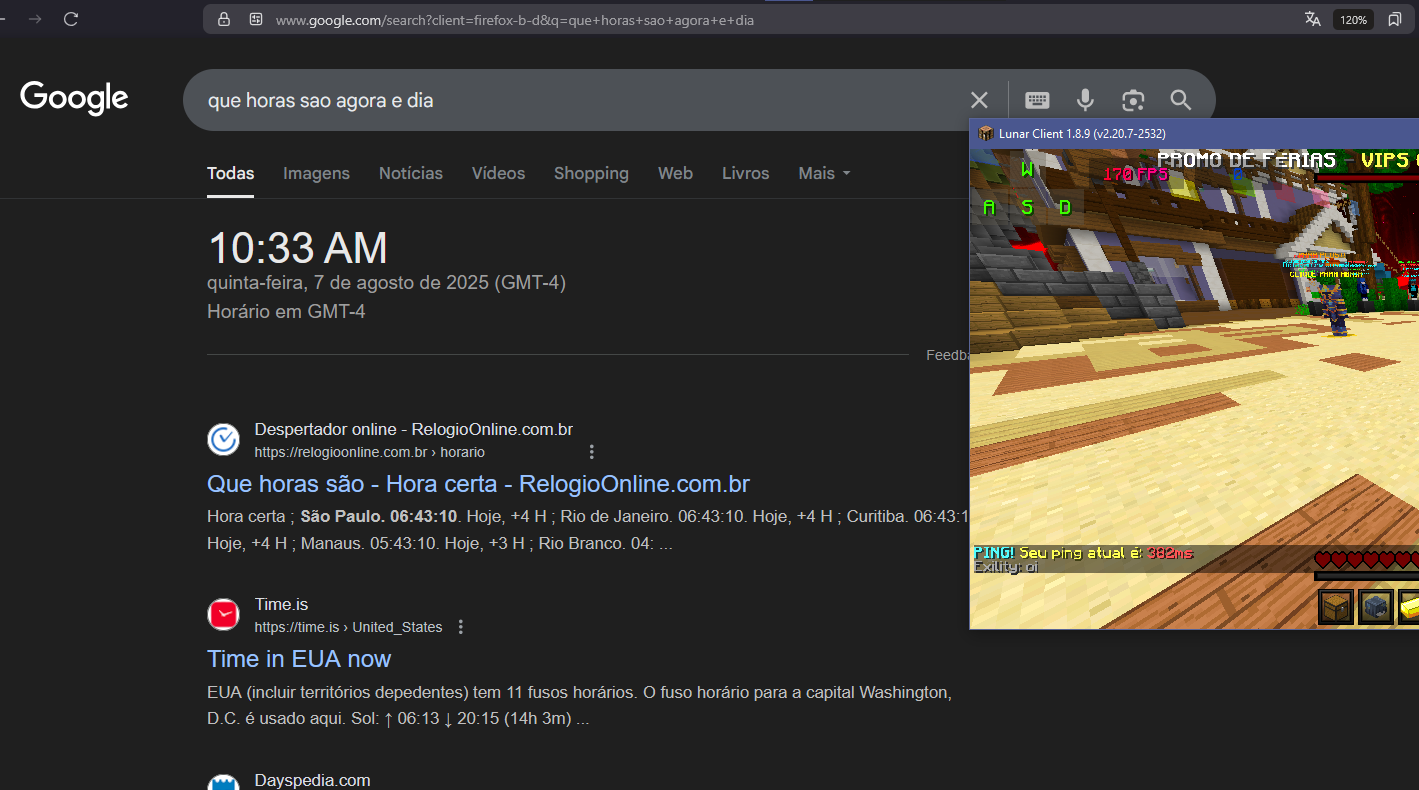Switch to the Vídeos tab

pos(498,173)
